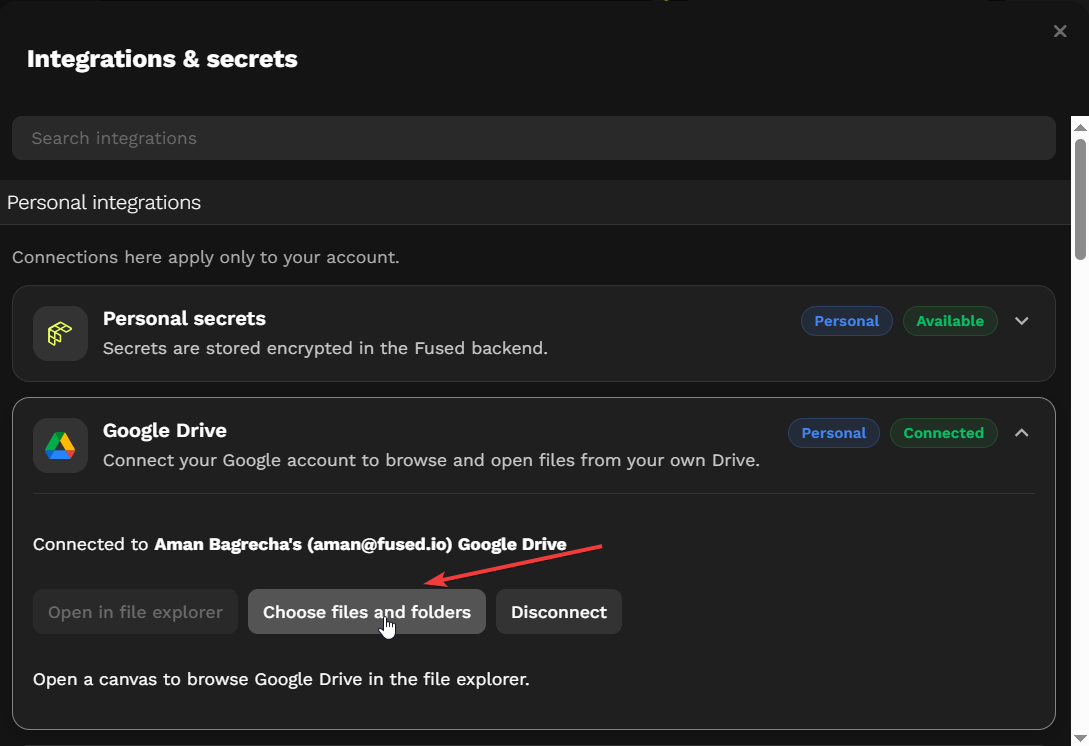Click the Personal badge on Personal secrets

(847, 321)
